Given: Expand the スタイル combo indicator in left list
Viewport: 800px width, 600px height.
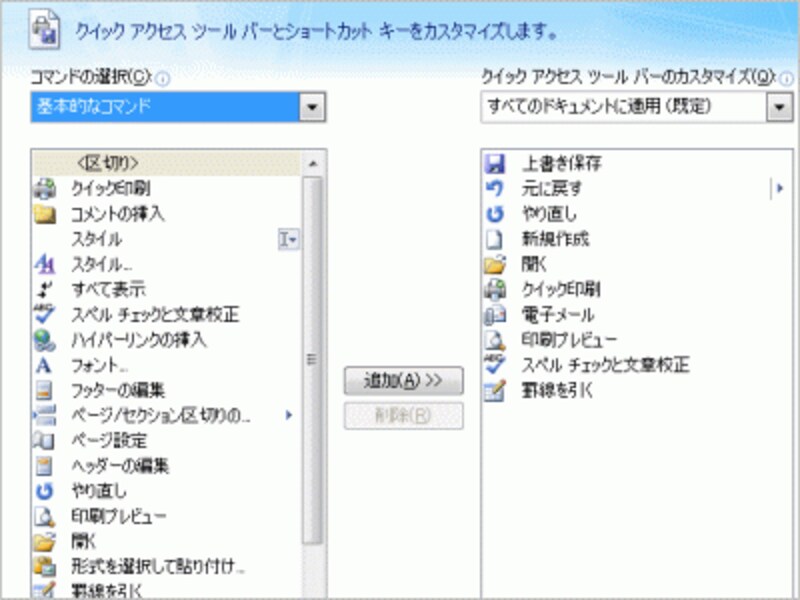Looking at the screenshot, I should click(288, 239).
